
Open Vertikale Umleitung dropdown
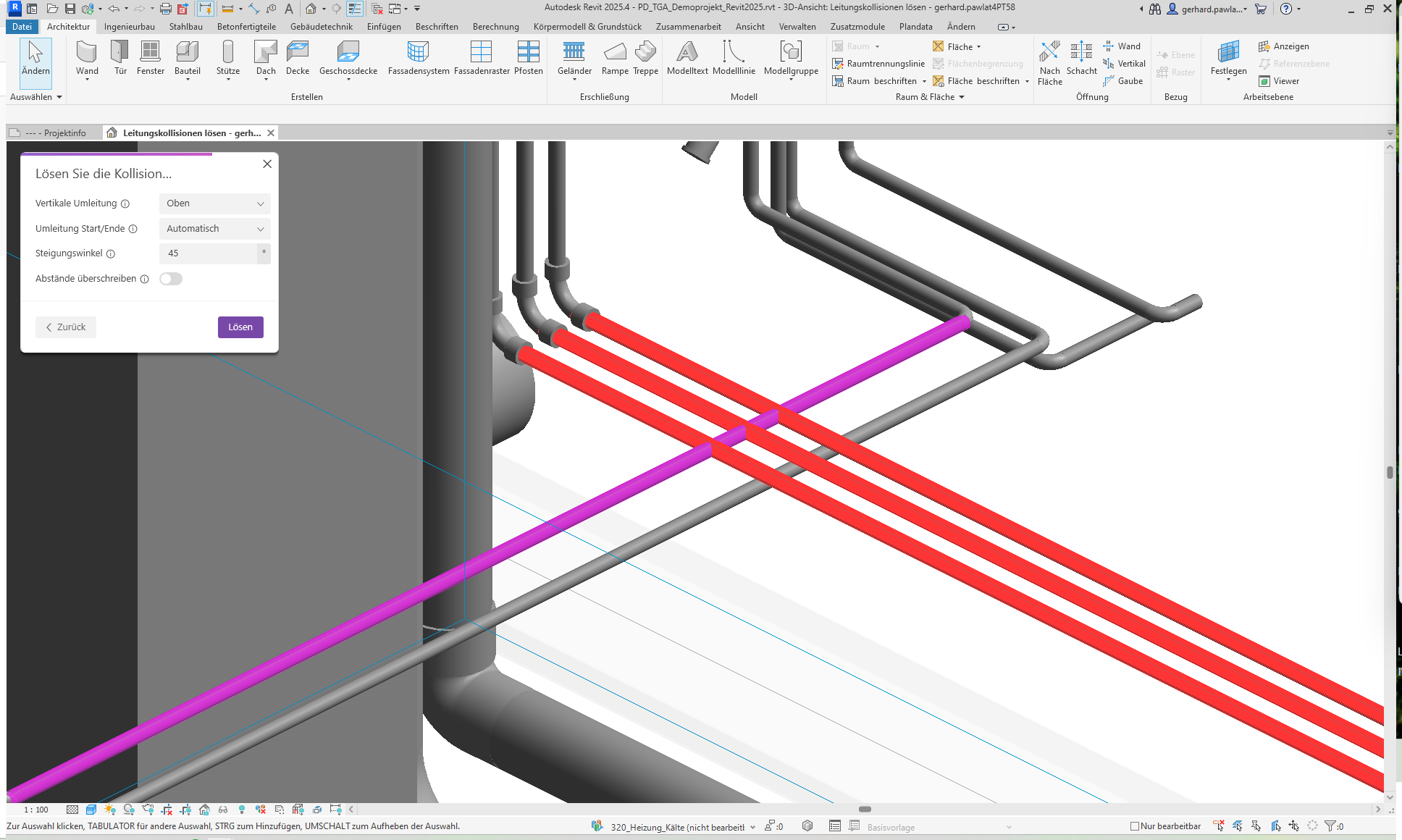click(214, 203)
